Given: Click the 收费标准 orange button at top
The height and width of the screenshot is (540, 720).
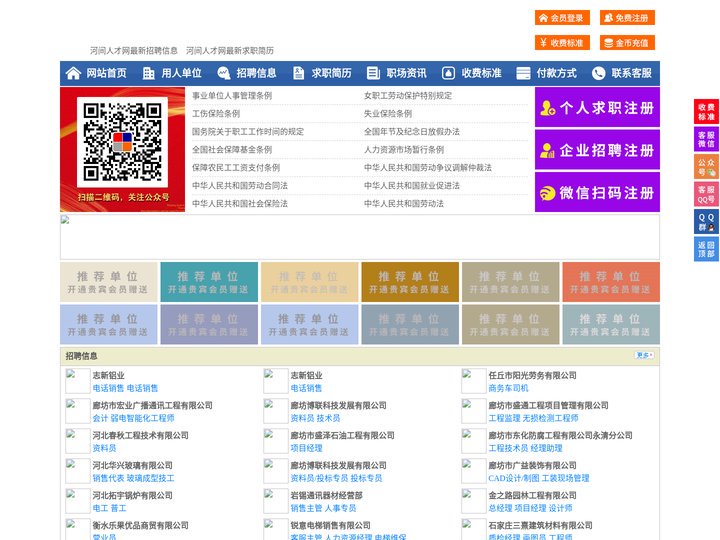Looking at the screenshot, I should (x=562, y=43).
